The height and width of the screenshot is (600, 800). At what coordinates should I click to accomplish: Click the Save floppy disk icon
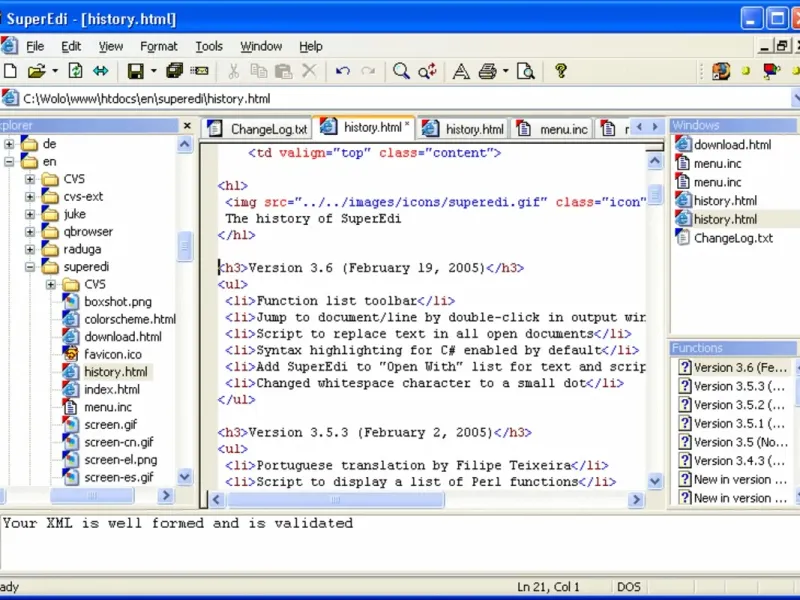click(x=136, y=71)
